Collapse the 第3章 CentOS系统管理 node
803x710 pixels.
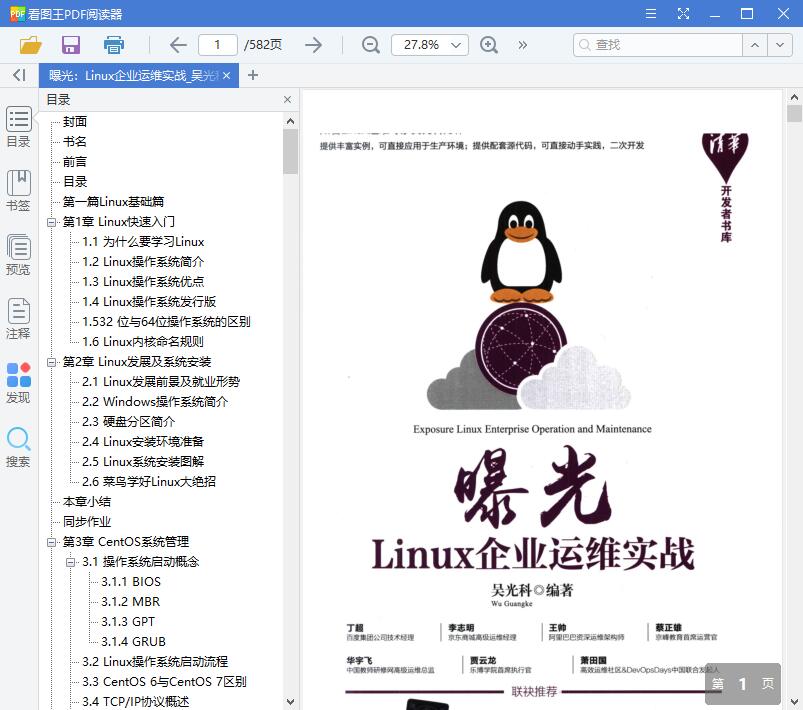[x=51, y=542]
